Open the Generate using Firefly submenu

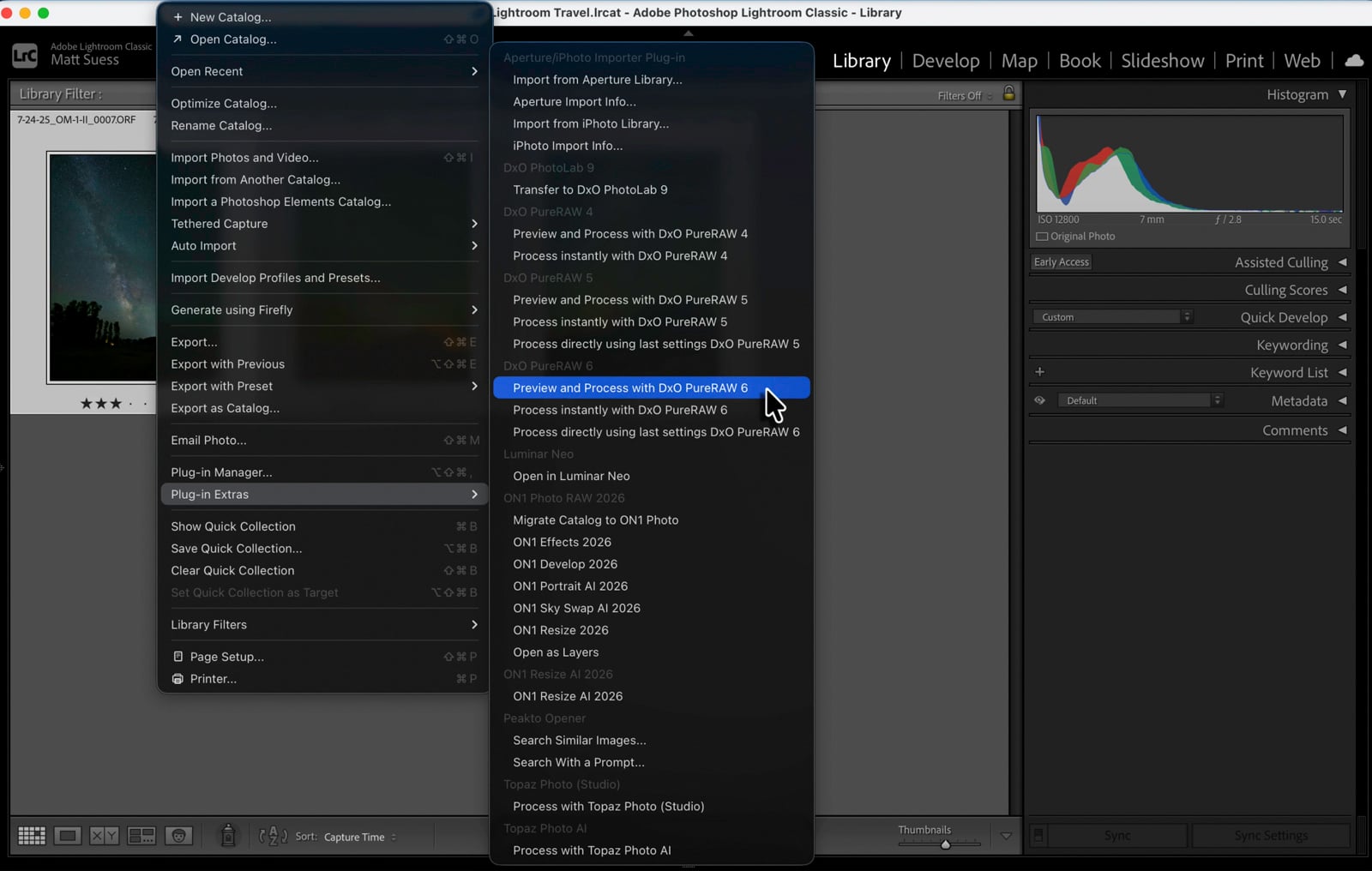click(x=324, y=309)
